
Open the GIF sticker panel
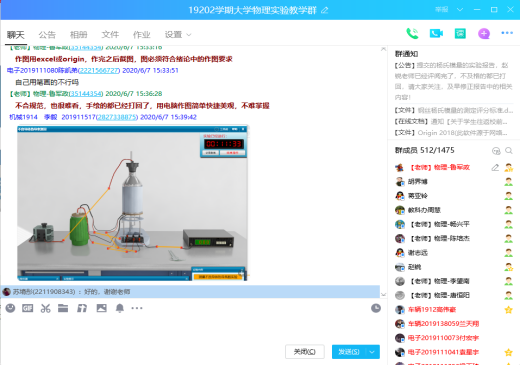[x=28, y=308]
